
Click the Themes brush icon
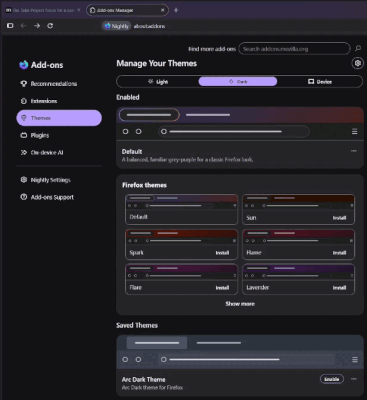coord(24,118)
